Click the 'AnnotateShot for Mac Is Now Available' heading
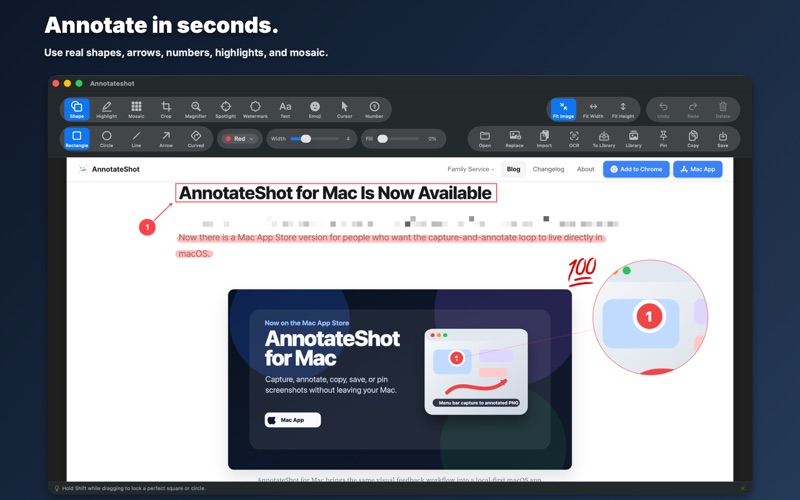800x500 pixels. [336, 193]
